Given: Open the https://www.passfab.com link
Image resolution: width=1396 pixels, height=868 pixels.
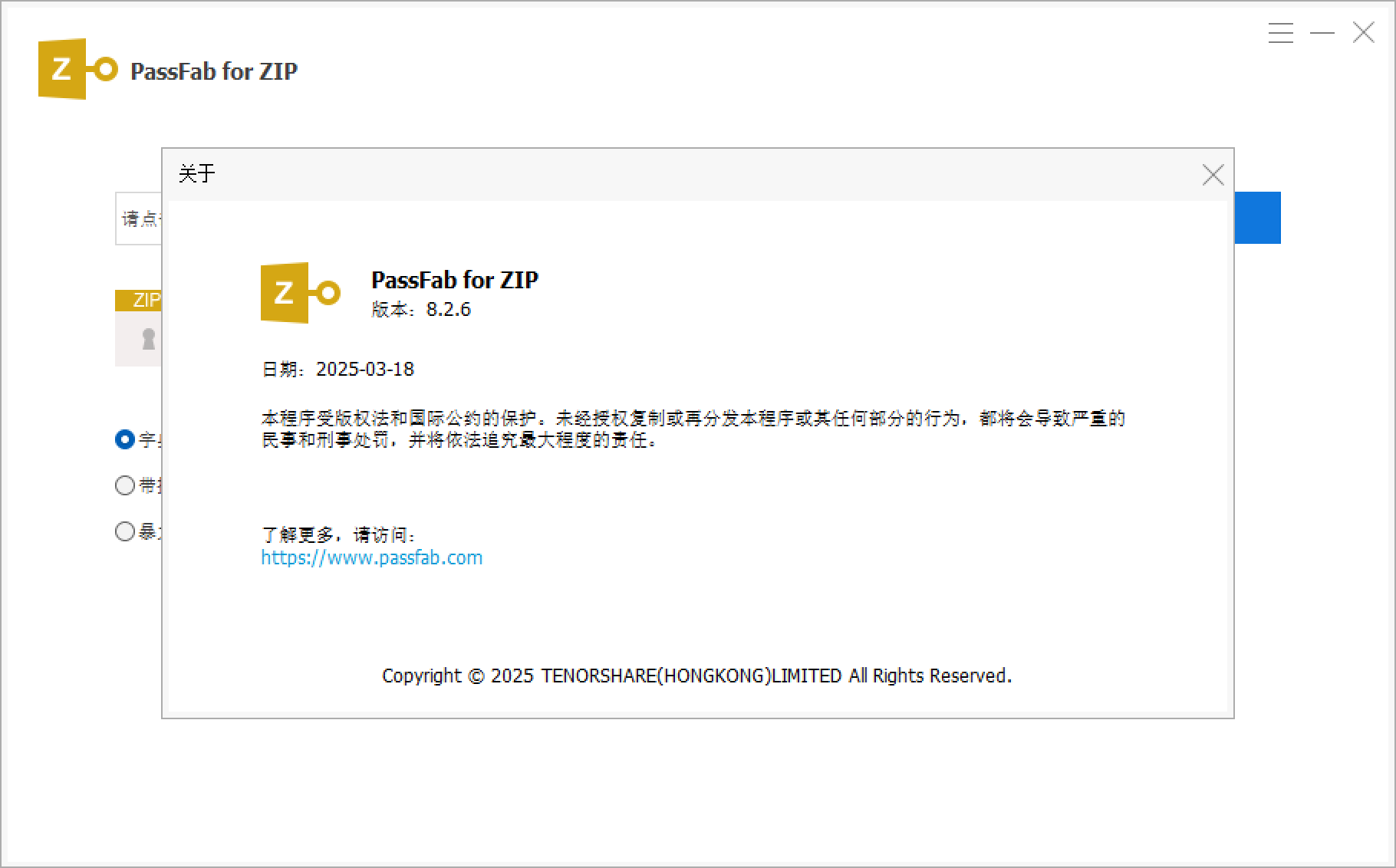Looking at the screenshot, I should pyautogui.click(x=371, y=557).
